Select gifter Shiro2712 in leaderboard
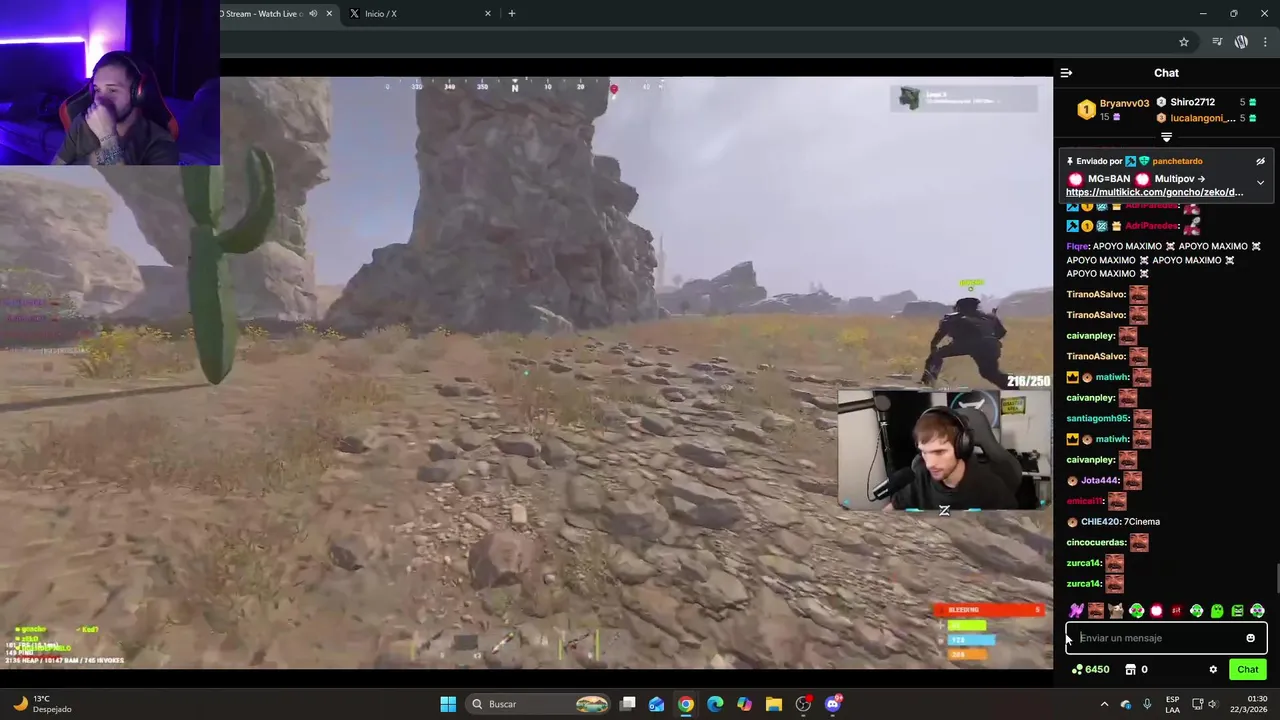 pyautogui.click(x=1192, y=102)
